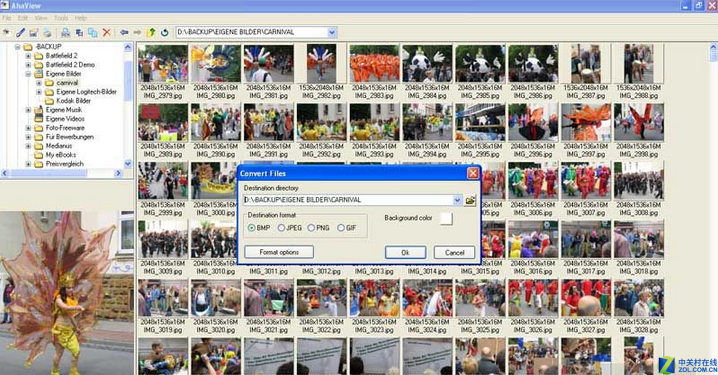Click the edit pencil icon in toolbar
This screenshot has width=718, height=375.
[x=21, y=32]
